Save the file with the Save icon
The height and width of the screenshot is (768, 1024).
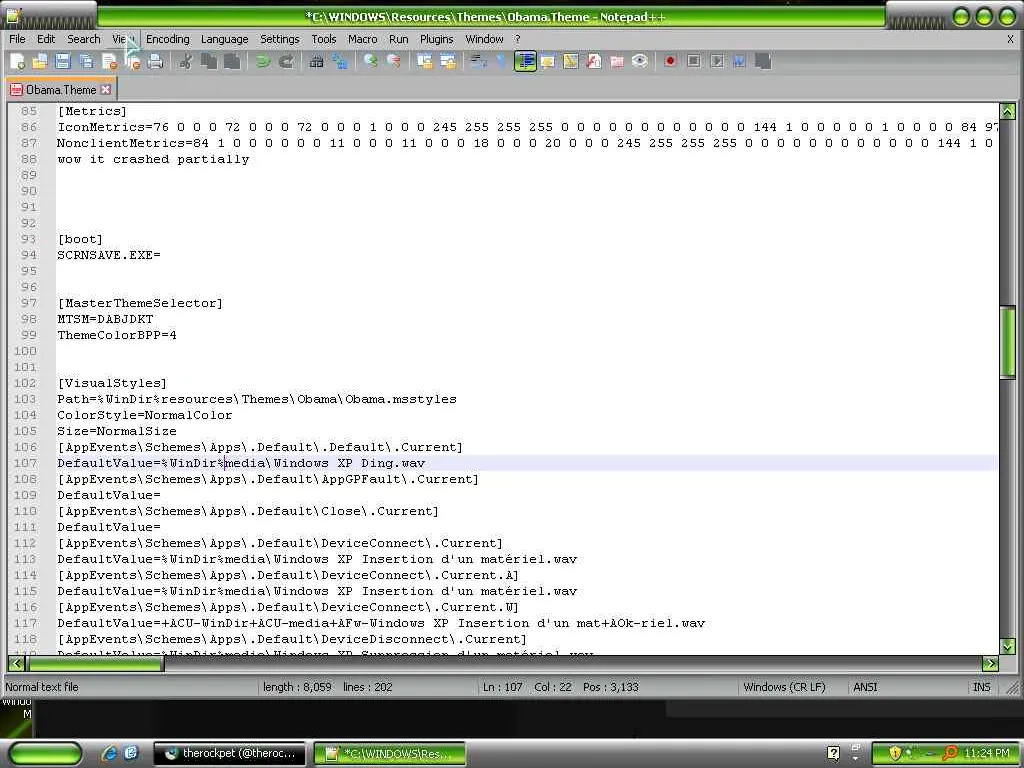coord(63,61)
